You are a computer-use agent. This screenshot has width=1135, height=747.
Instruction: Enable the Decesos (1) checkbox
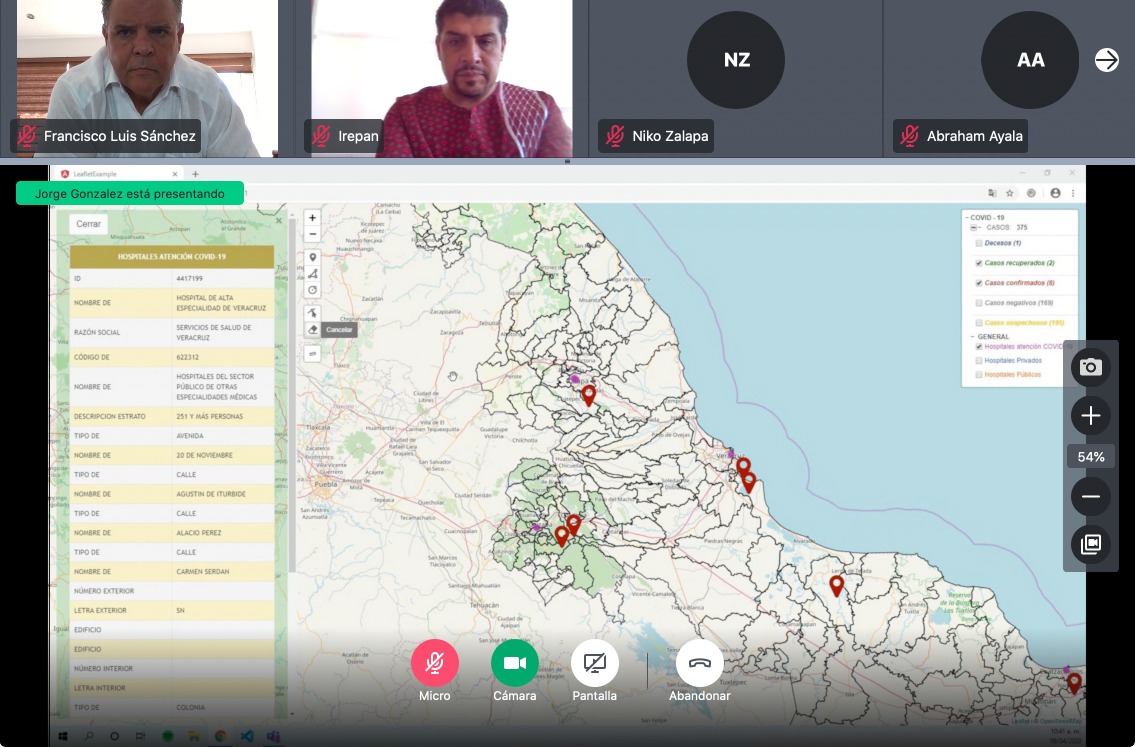[979, 243]
